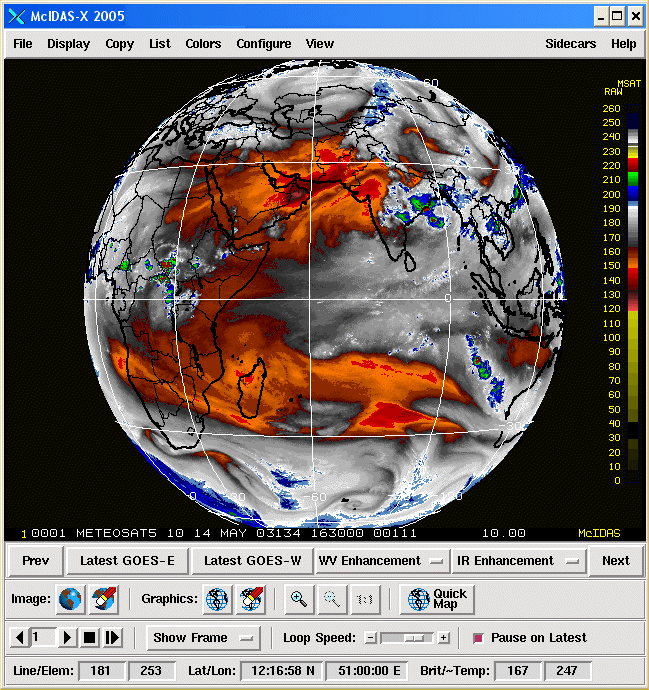The height and width of the screenshot is (690, 649).
Task: Open the IR Enhancement dropdown
Action: click(x=517, y=561)
